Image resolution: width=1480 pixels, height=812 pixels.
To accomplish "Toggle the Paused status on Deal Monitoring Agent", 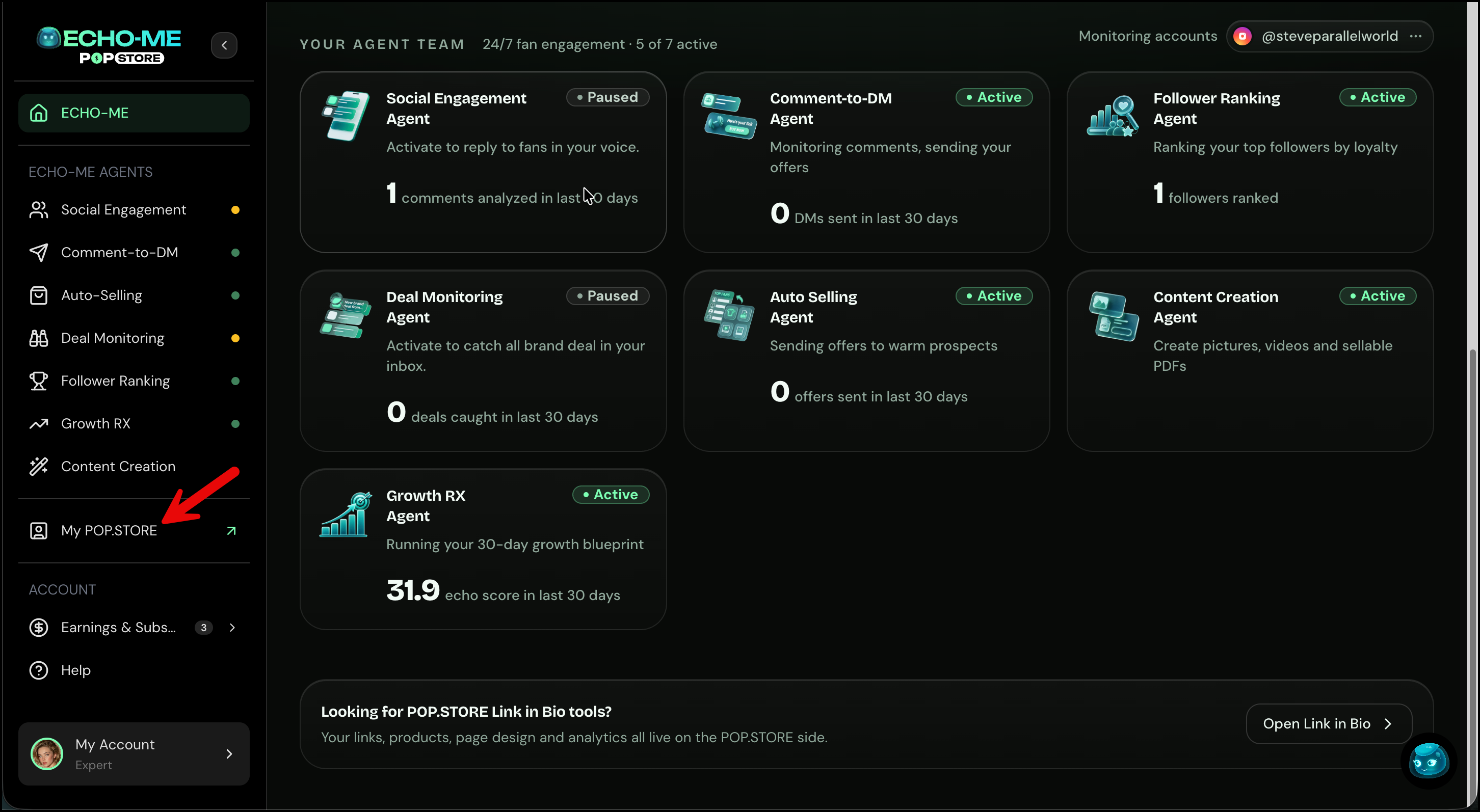I will [607, 296].
